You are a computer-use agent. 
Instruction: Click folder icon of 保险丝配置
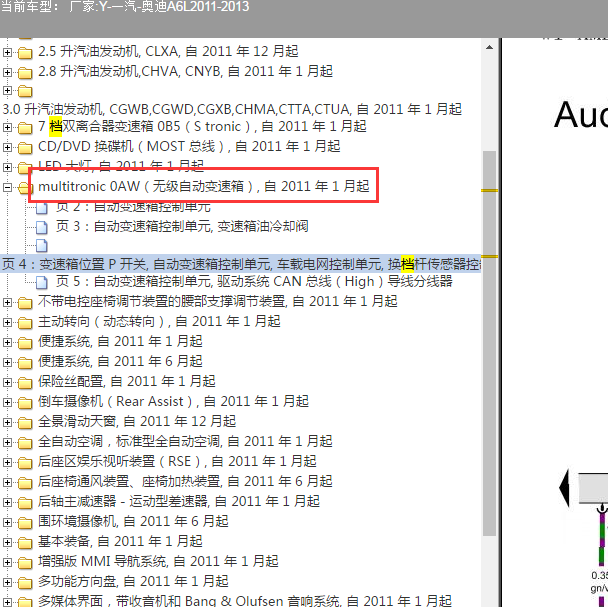point(25,383)
